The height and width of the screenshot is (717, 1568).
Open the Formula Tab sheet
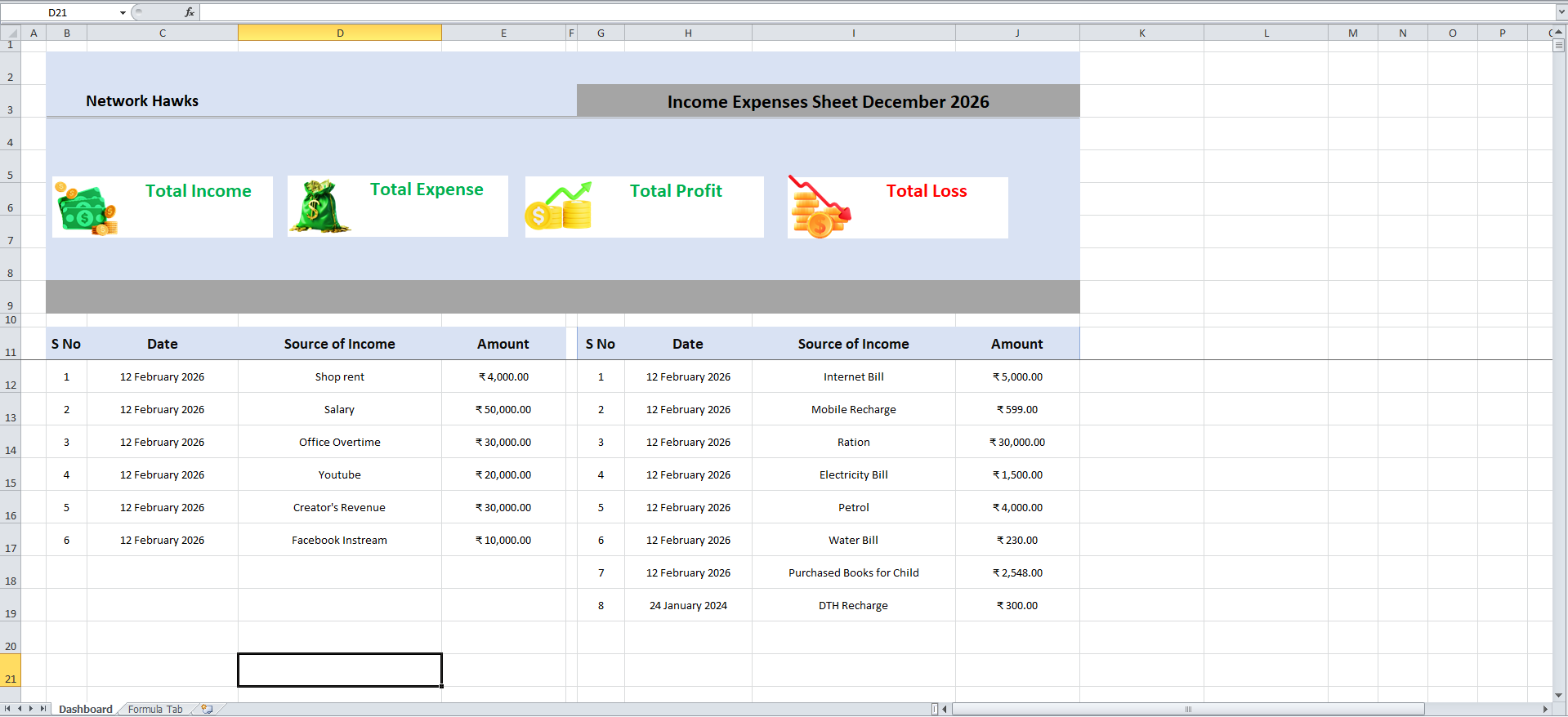click(155, 709)
